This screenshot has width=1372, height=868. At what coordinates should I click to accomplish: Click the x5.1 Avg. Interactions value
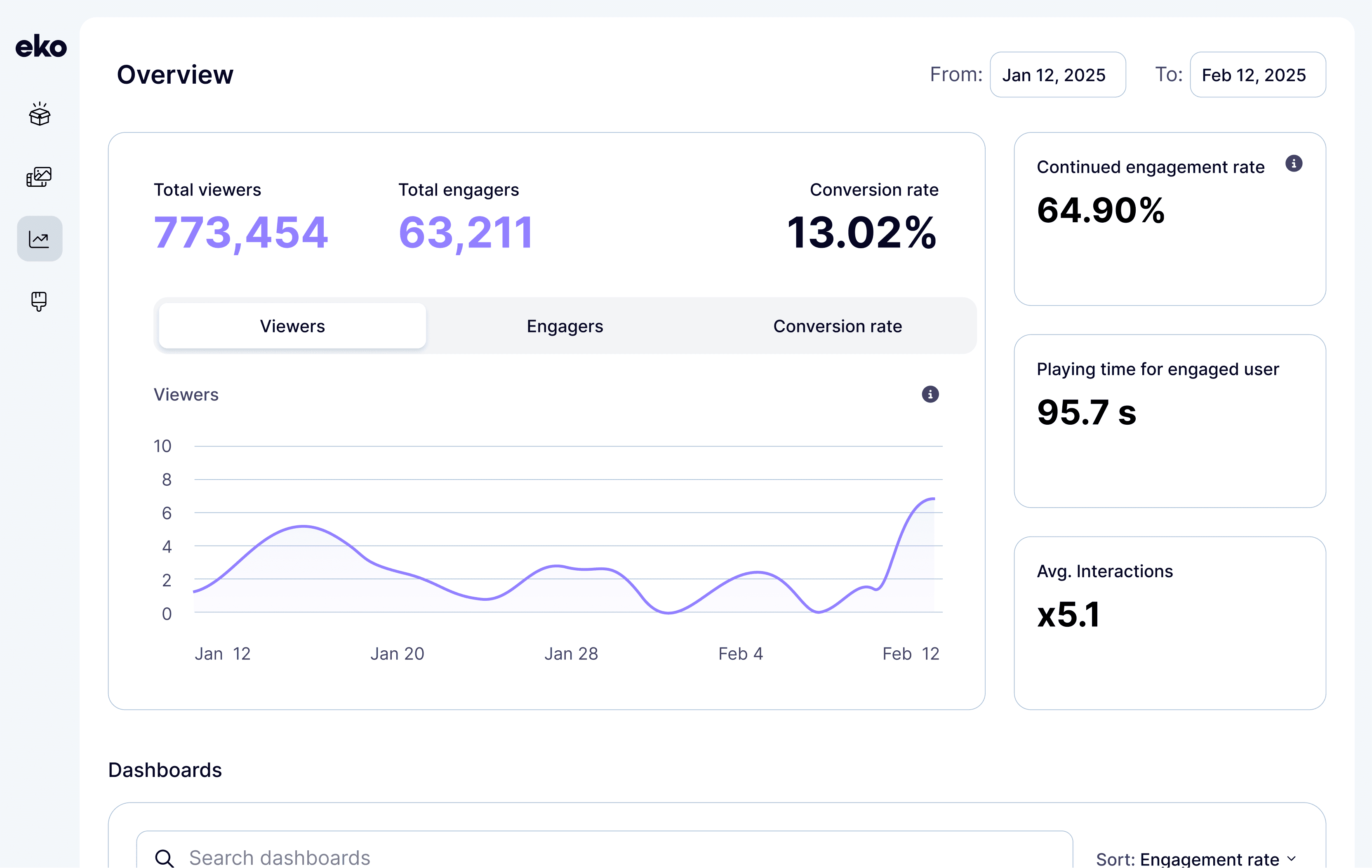(x=1068, y=614)
